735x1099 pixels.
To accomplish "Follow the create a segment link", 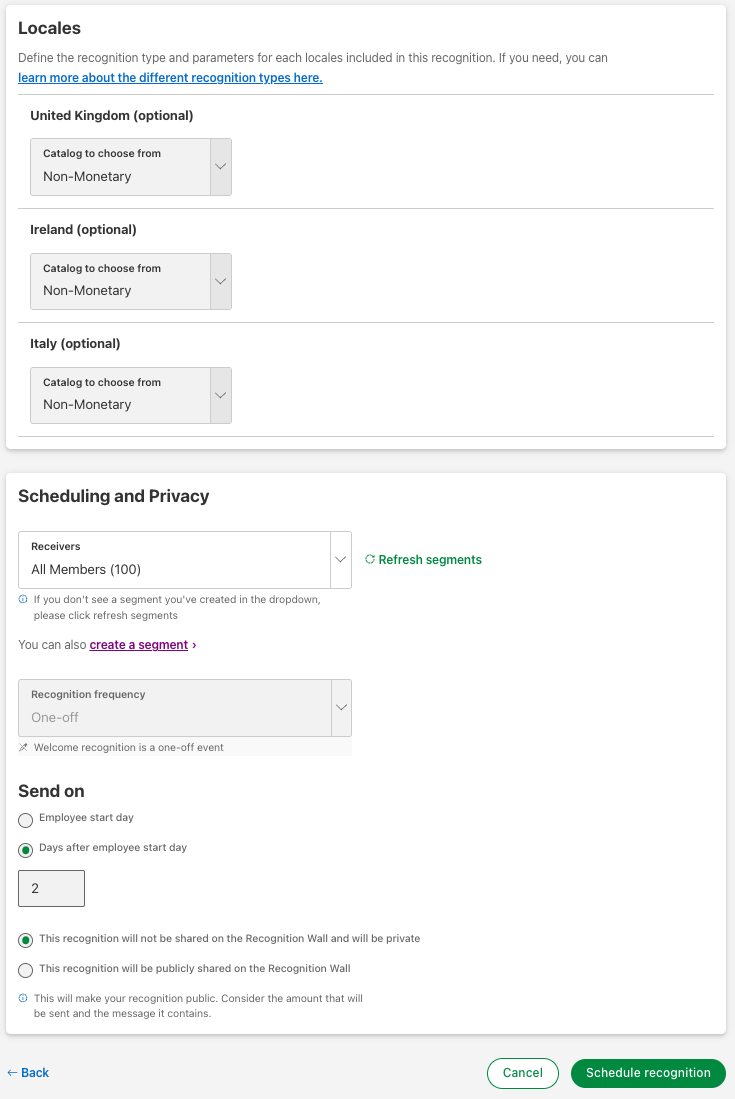I will [139, 645].
